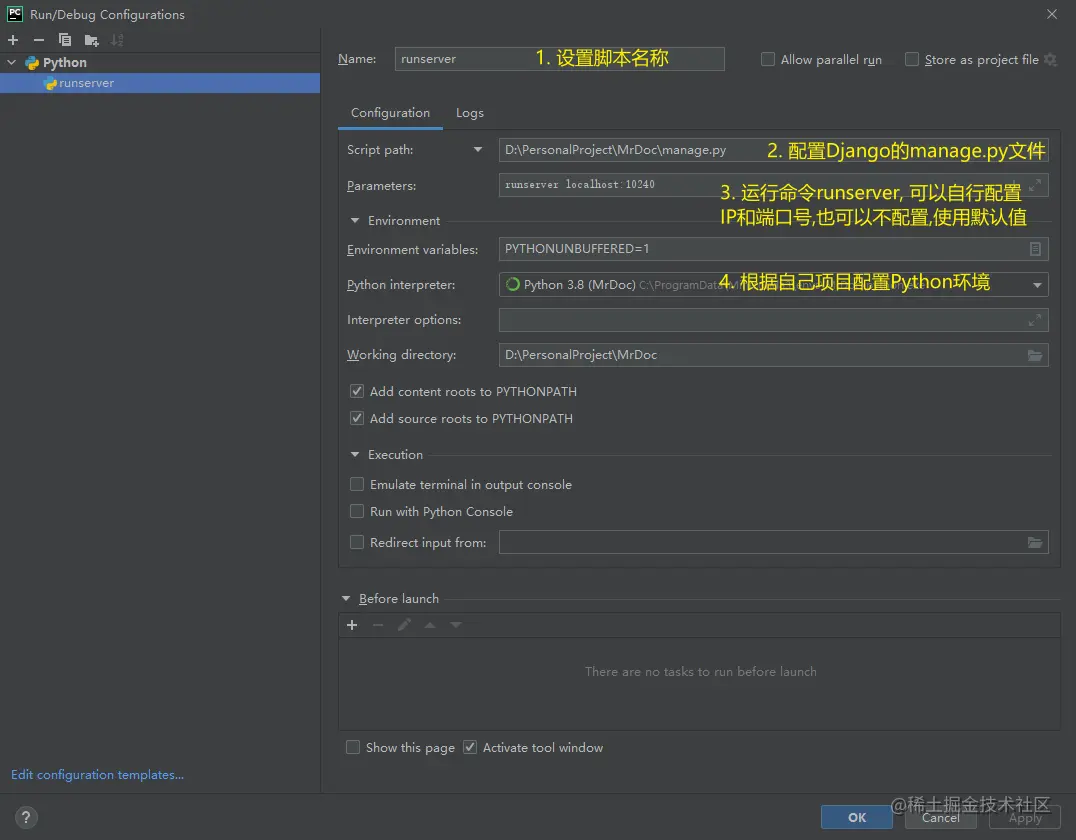The width and height of the screenshot is (1076, 840).
Task: Remove Before launch task
Action: (x=378, y=625)
